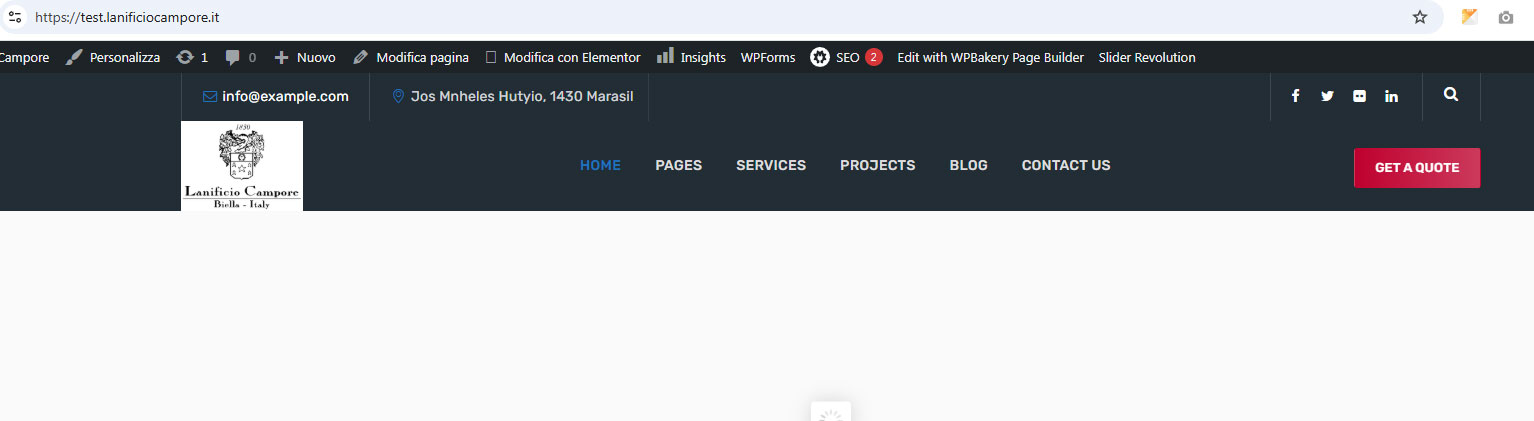Screen dimensions: 1534x421
Task: Expand the SEO admin menu
Action: click(x=845, y=58)
